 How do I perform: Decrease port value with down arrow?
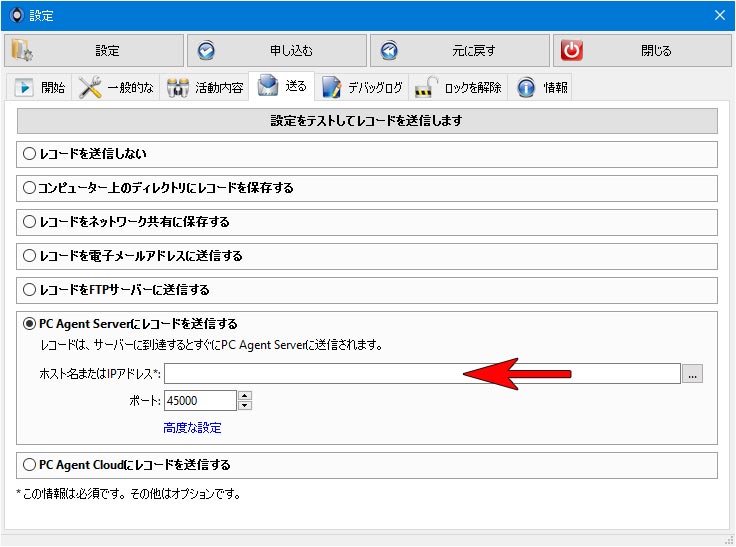point(245,405)
